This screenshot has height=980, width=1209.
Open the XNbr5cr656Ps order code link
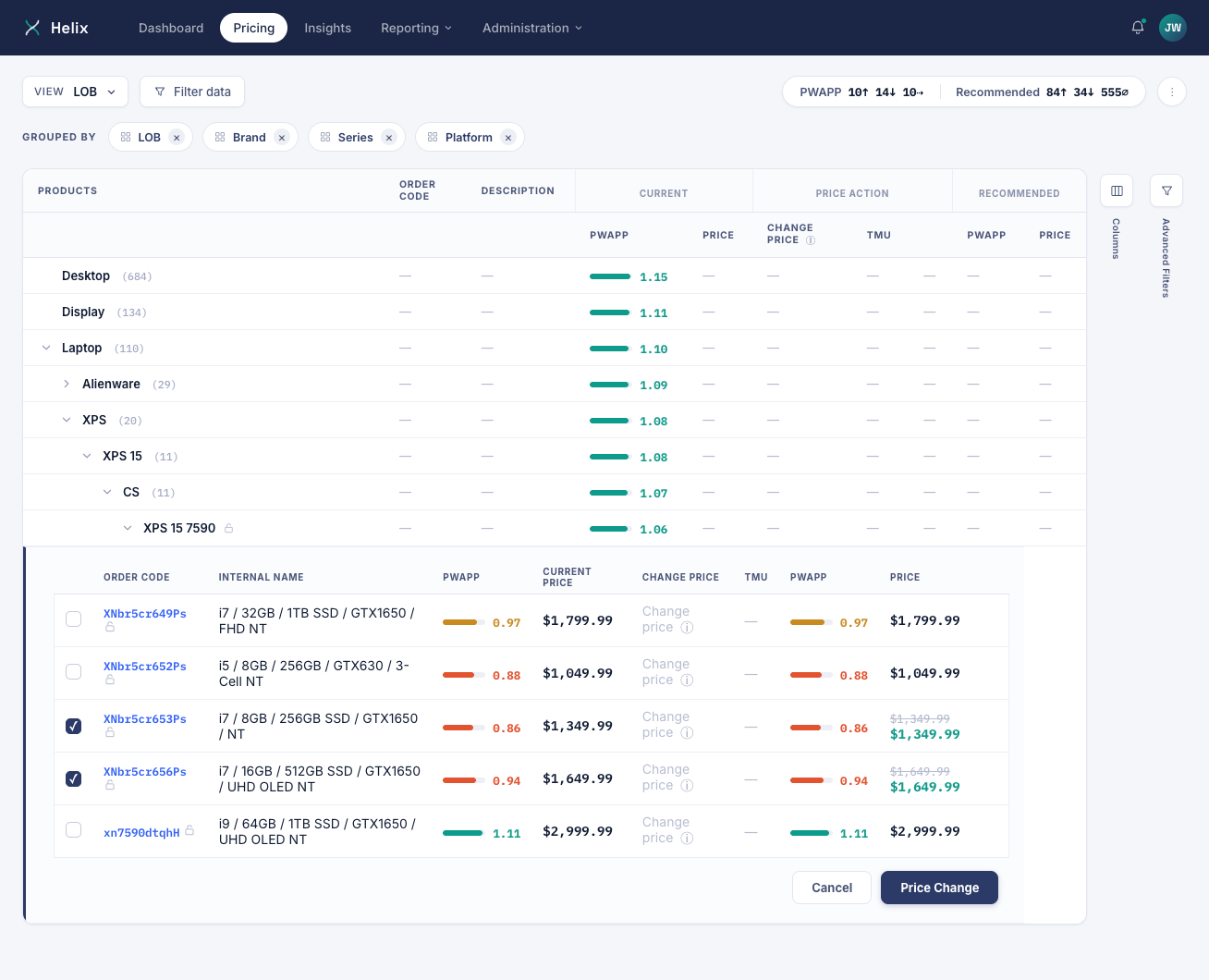pos(145,772)
